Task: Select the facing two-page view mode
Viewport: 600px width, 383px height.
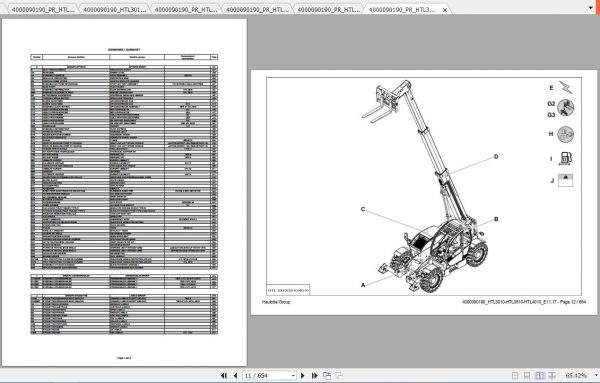Action: 540,376
